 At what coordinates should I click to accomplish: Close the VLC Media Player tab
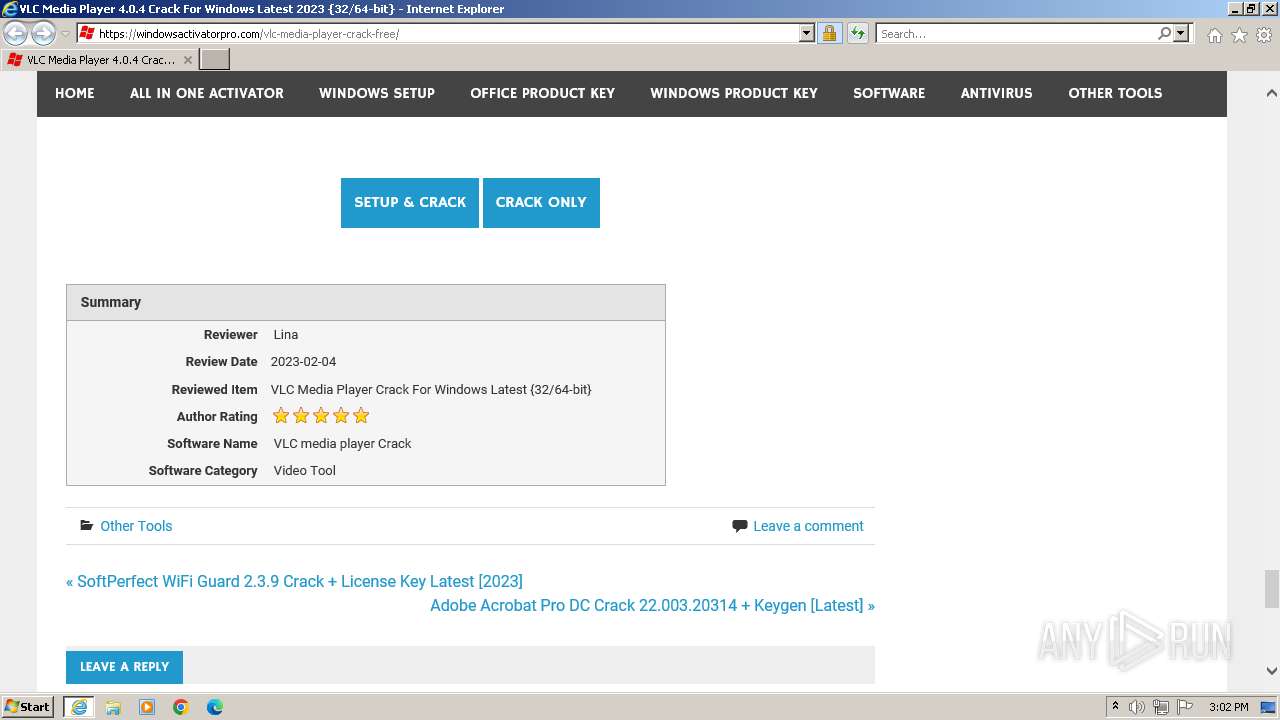pyautogui.click(x=187, y=60)
